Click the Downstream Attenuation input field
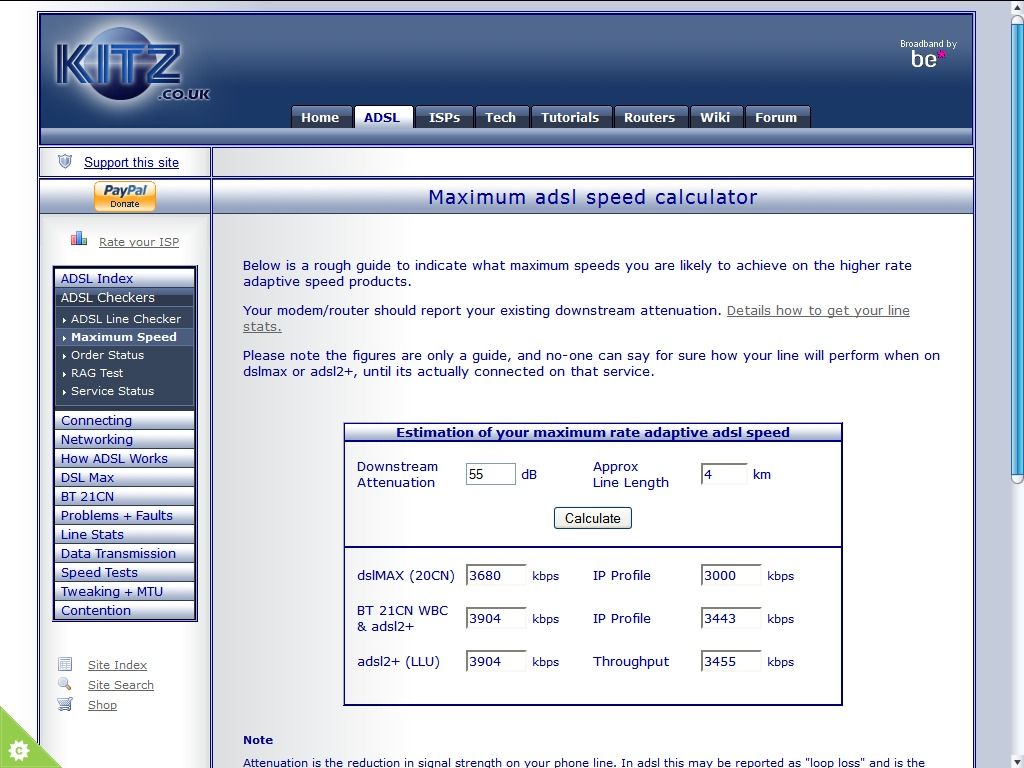Screen dimensions: 1024x768 (490, 474)
